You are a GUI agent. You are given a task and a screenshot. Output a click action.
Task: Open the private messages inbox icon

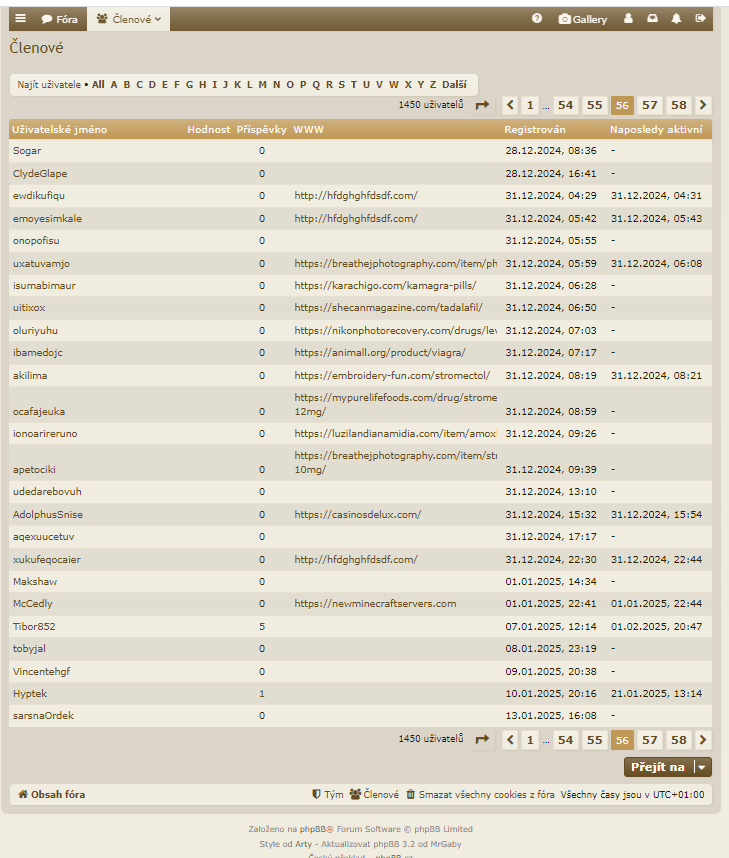pyautogui.click(x=652, y=19)
